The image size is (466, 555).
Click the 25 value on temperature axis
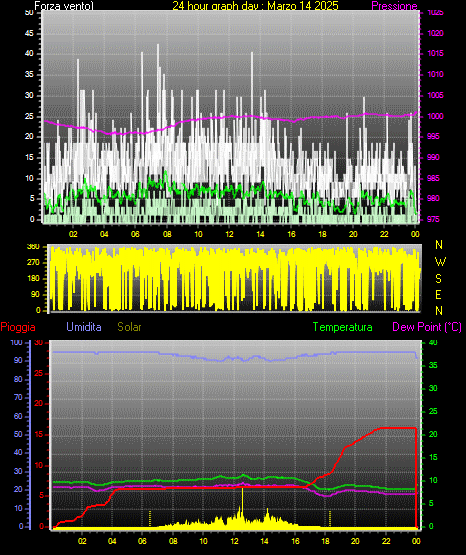tap(433, 411)
